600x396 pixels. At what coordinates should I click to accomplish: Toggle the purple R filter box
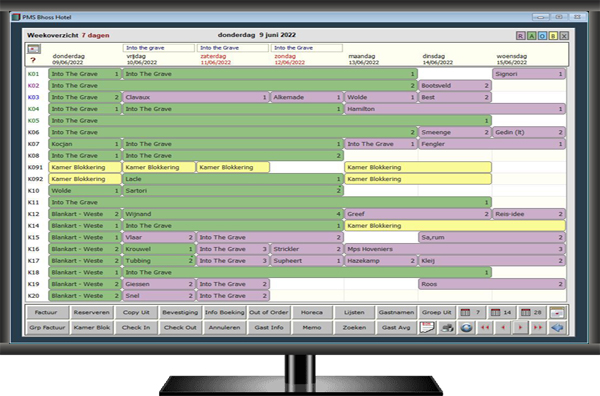(x=520, y=36)
